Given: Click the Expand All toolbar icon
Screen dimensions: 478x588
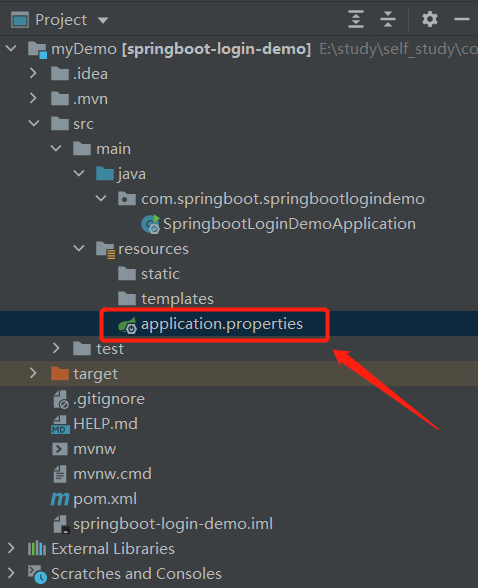Looking at the screenshot, I should (x=356, y=19).
